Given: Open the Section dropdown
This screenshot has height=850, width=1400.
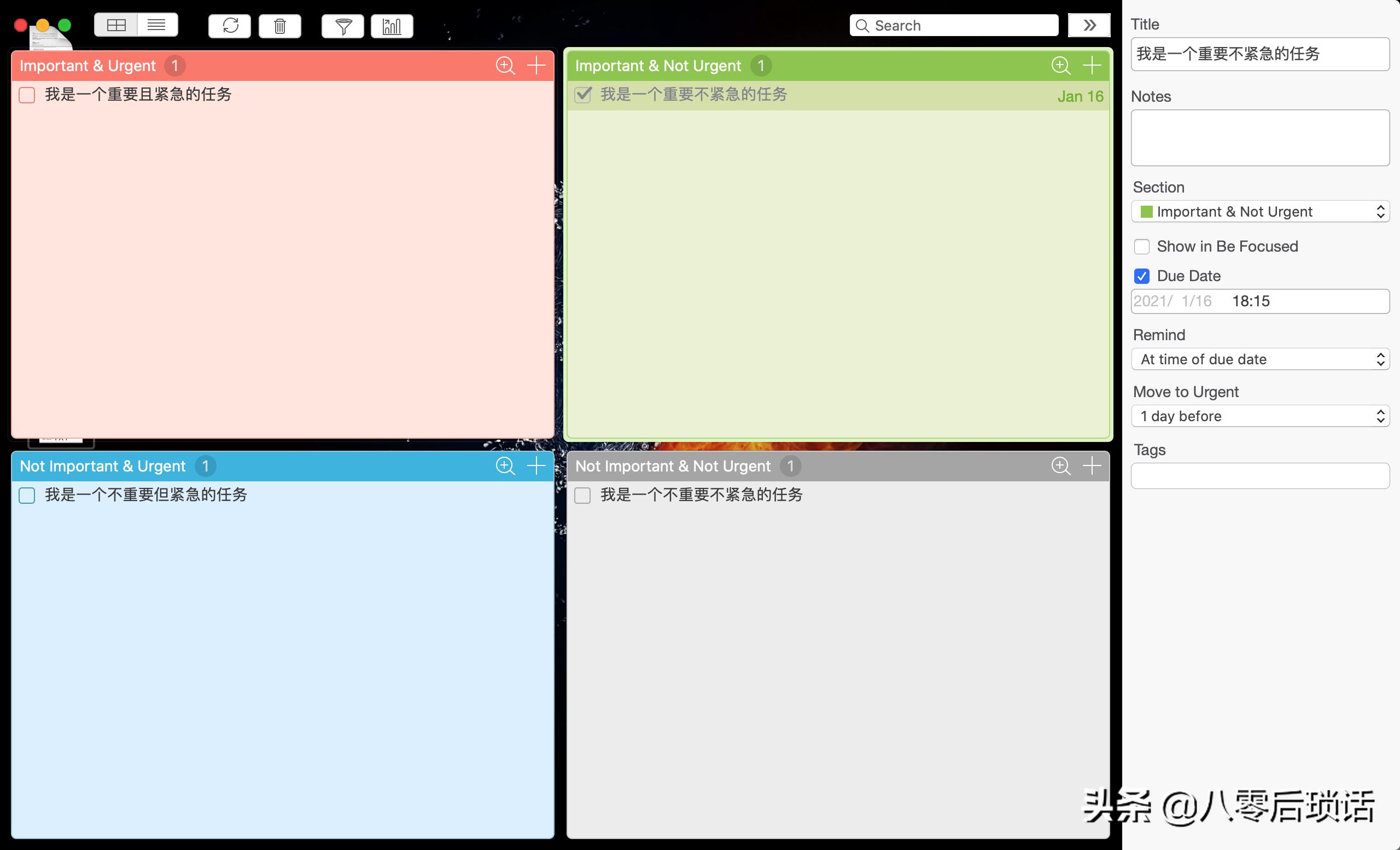Looking at the screenshot, I should (1259, 212).
